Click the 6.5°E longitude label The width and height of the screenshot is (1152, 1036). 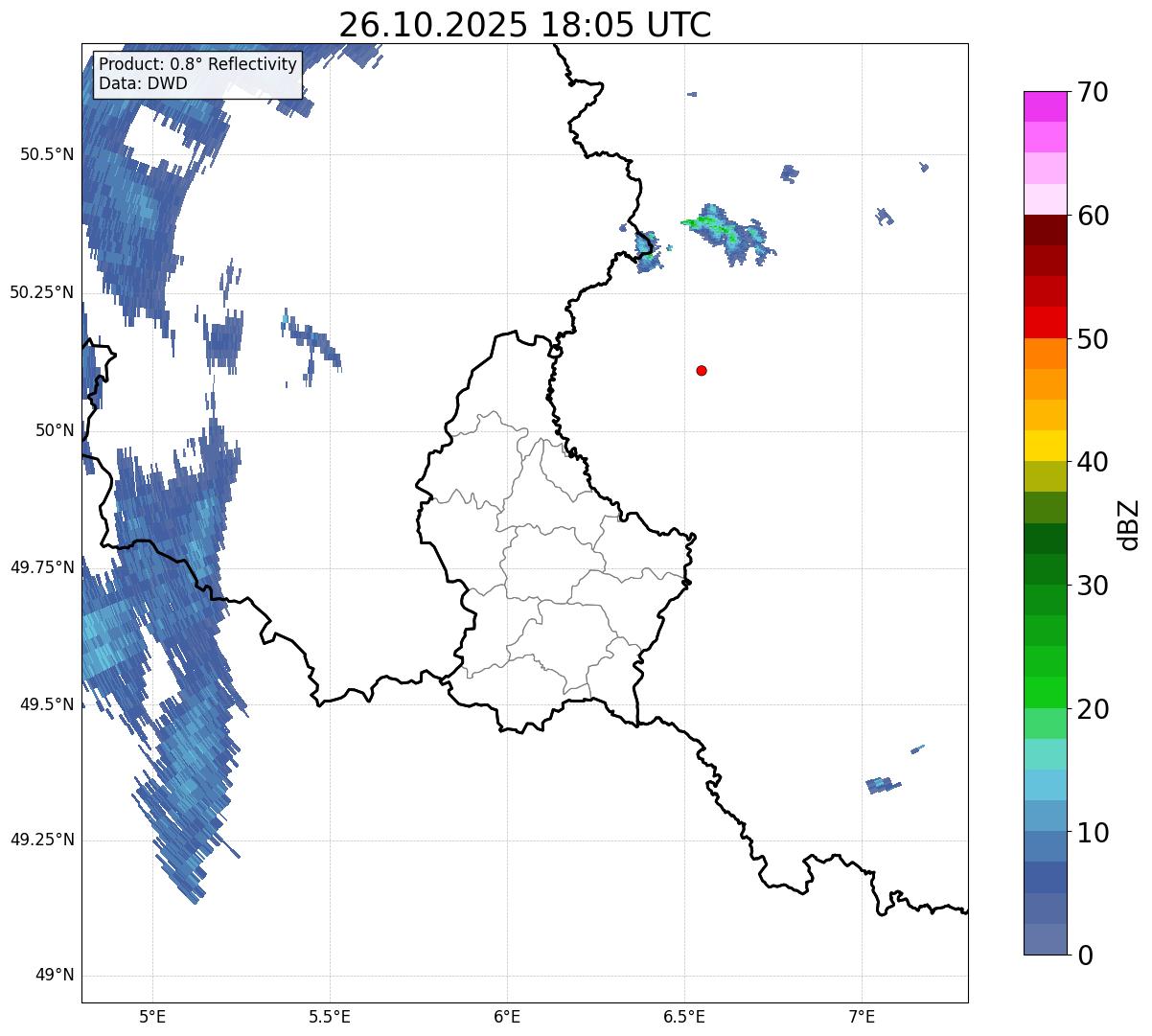pyautogui.click(x=684, y=1016)
